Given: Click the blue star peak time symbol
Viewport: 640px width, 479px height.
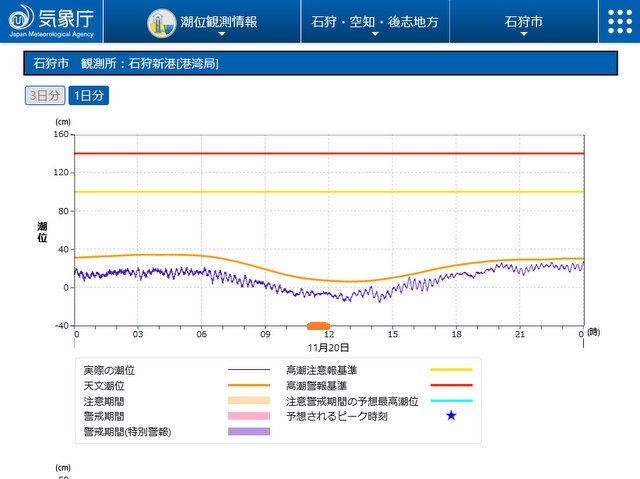Looking at the screenshot, I should coord(450,415).
